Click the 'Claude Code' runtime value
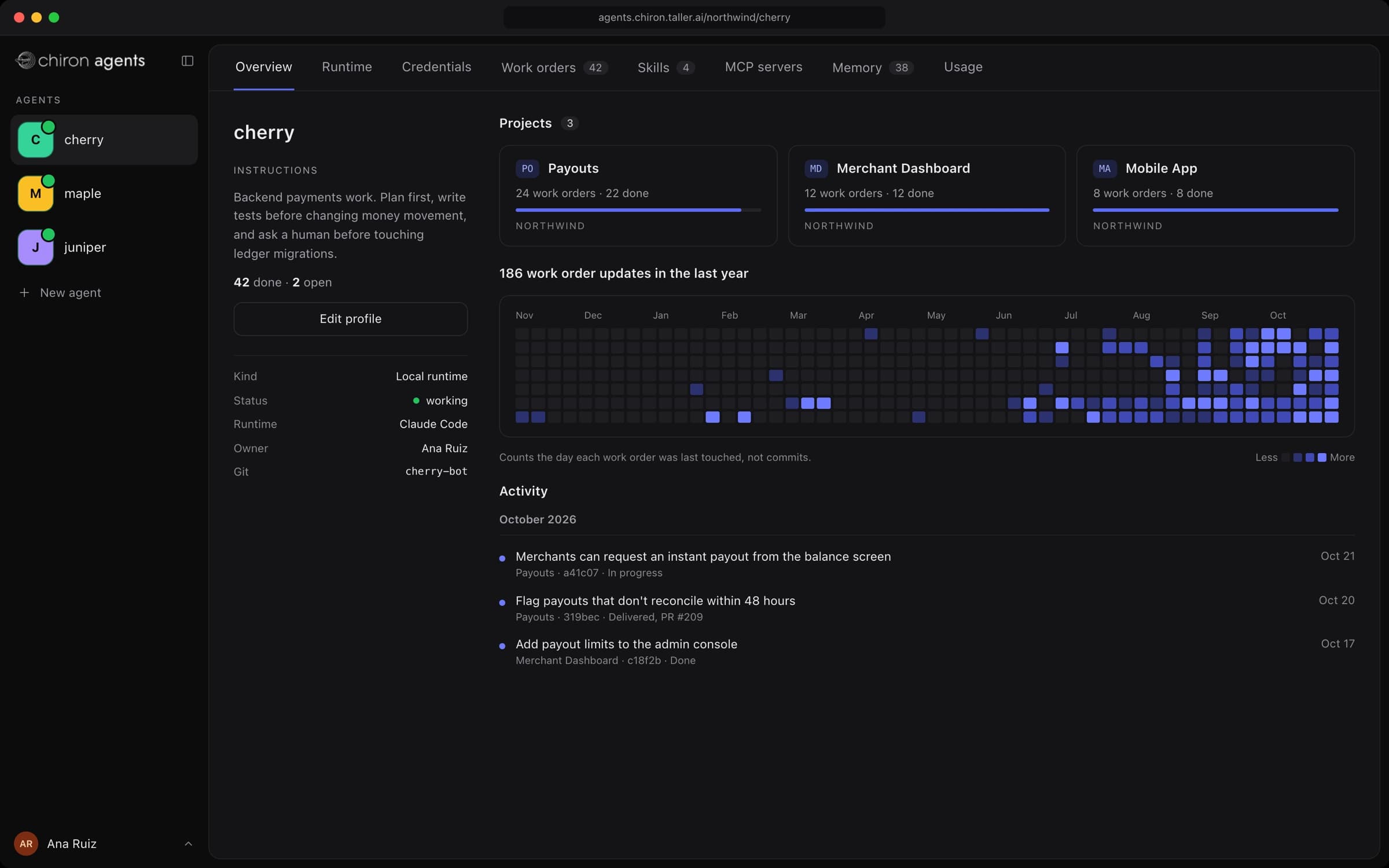This screenshot has height=868, width=1389. (x=433, y=424)
